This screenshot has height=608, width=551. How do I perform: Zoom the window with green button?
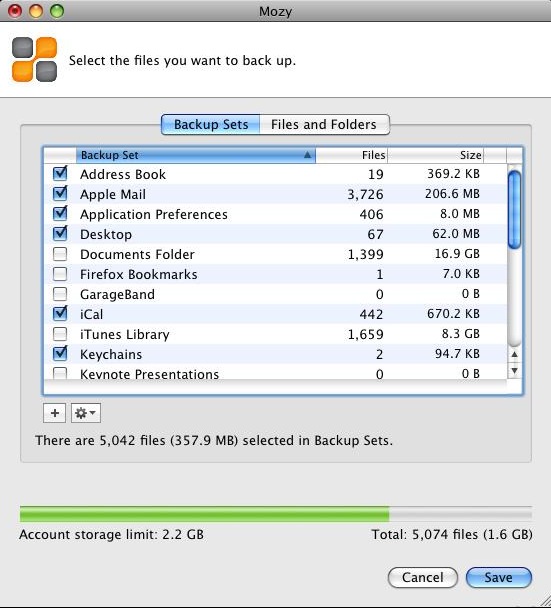[x=57, y=11]
